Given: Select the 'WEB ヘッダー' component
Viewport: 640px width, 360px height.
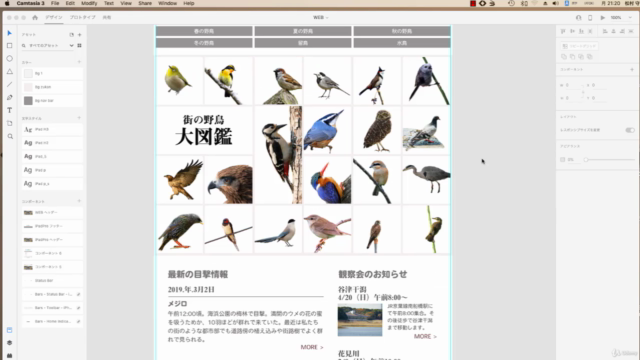Looking at the screenshot, I should click(52, 212).
